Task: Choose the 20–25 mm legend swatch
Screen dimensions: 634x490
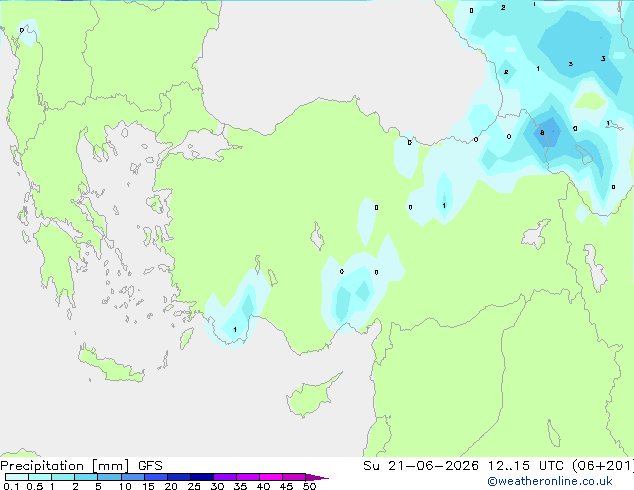Action: [x=179, y=477]
